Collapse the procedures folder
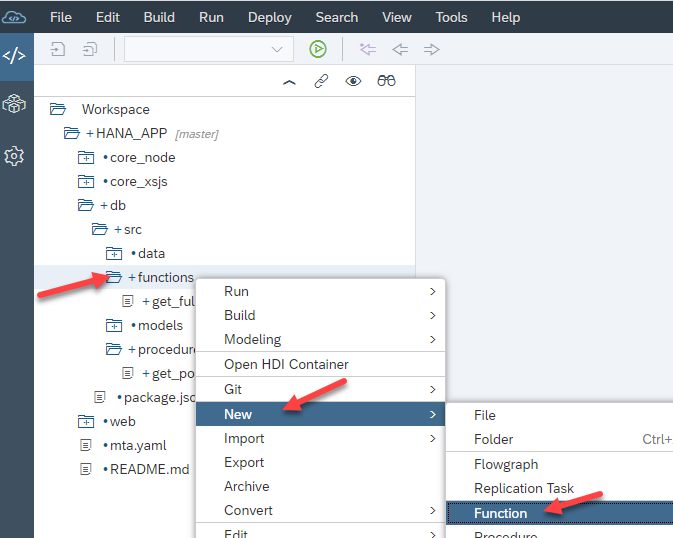673x538 pixels. click(x=114, y=349)
